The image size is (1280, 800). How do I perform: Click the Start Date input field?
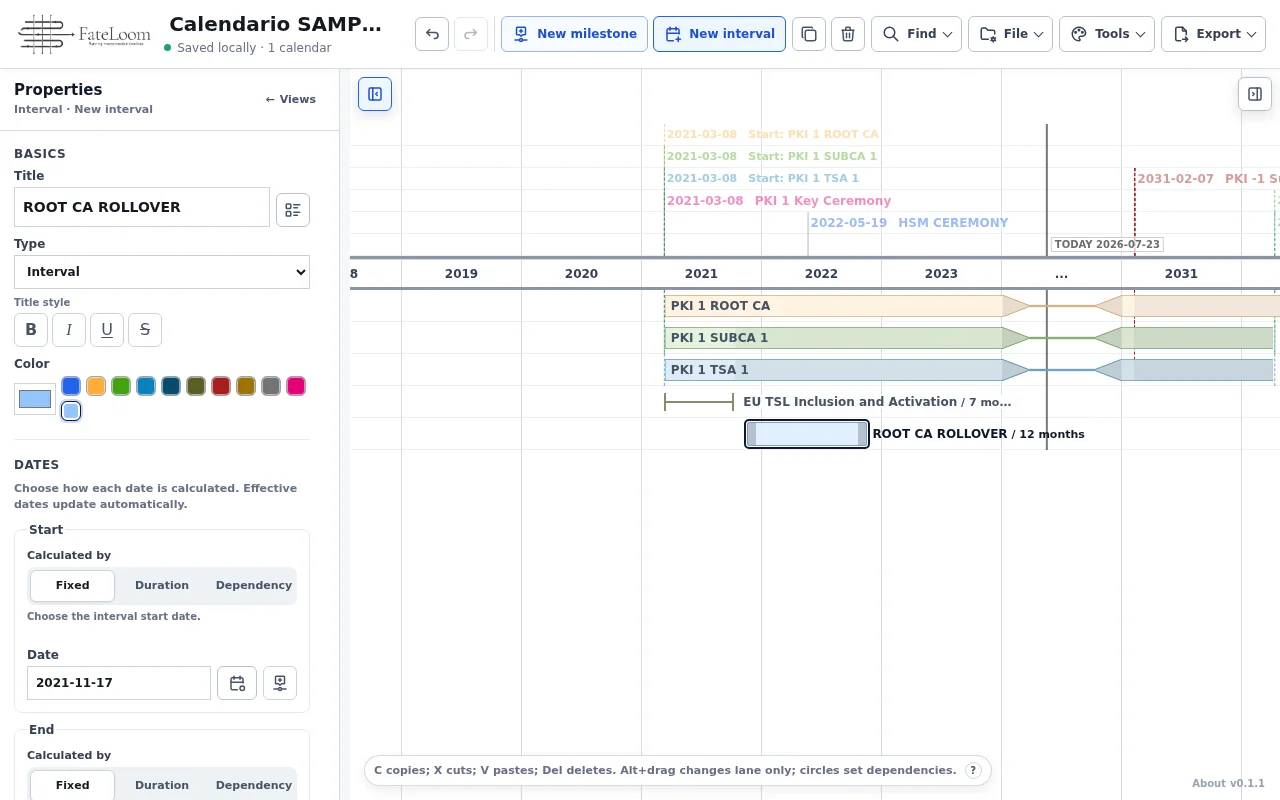[119, 683]
